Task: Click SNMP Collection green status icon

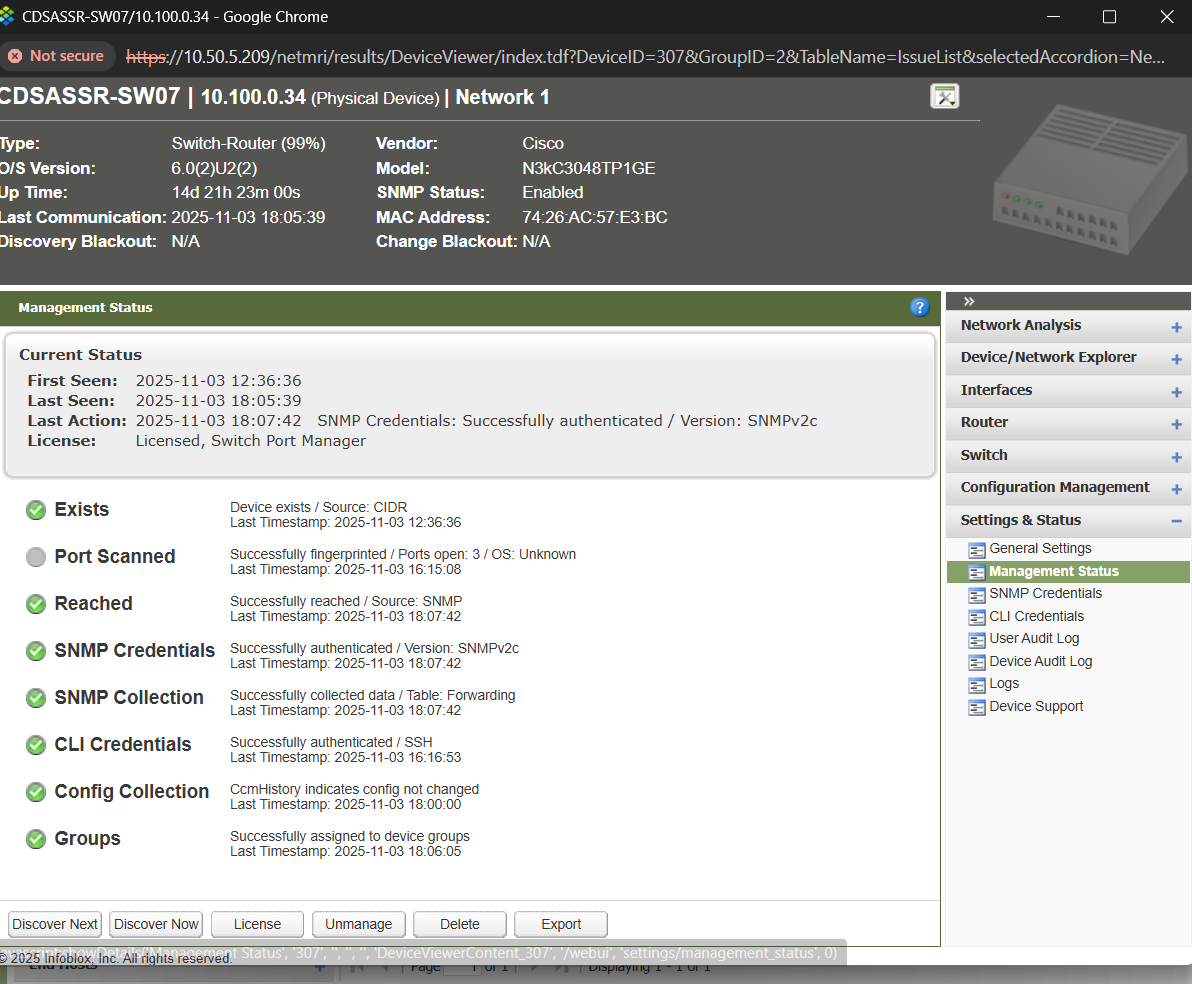Action: tap(36, 699)
